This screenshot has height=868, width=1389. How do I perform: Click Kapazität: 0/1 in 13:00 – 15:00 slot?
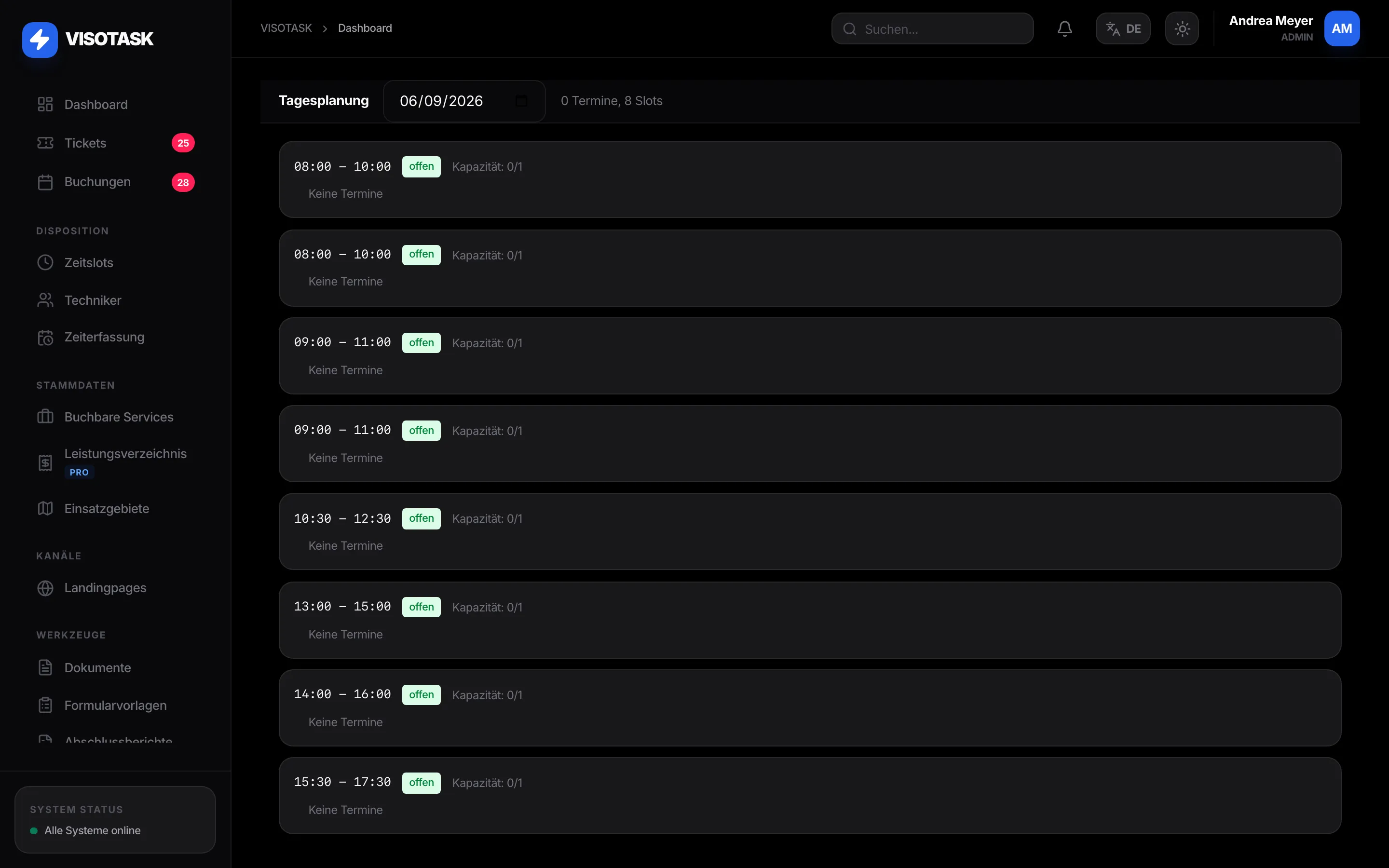[x=487, y=608]
